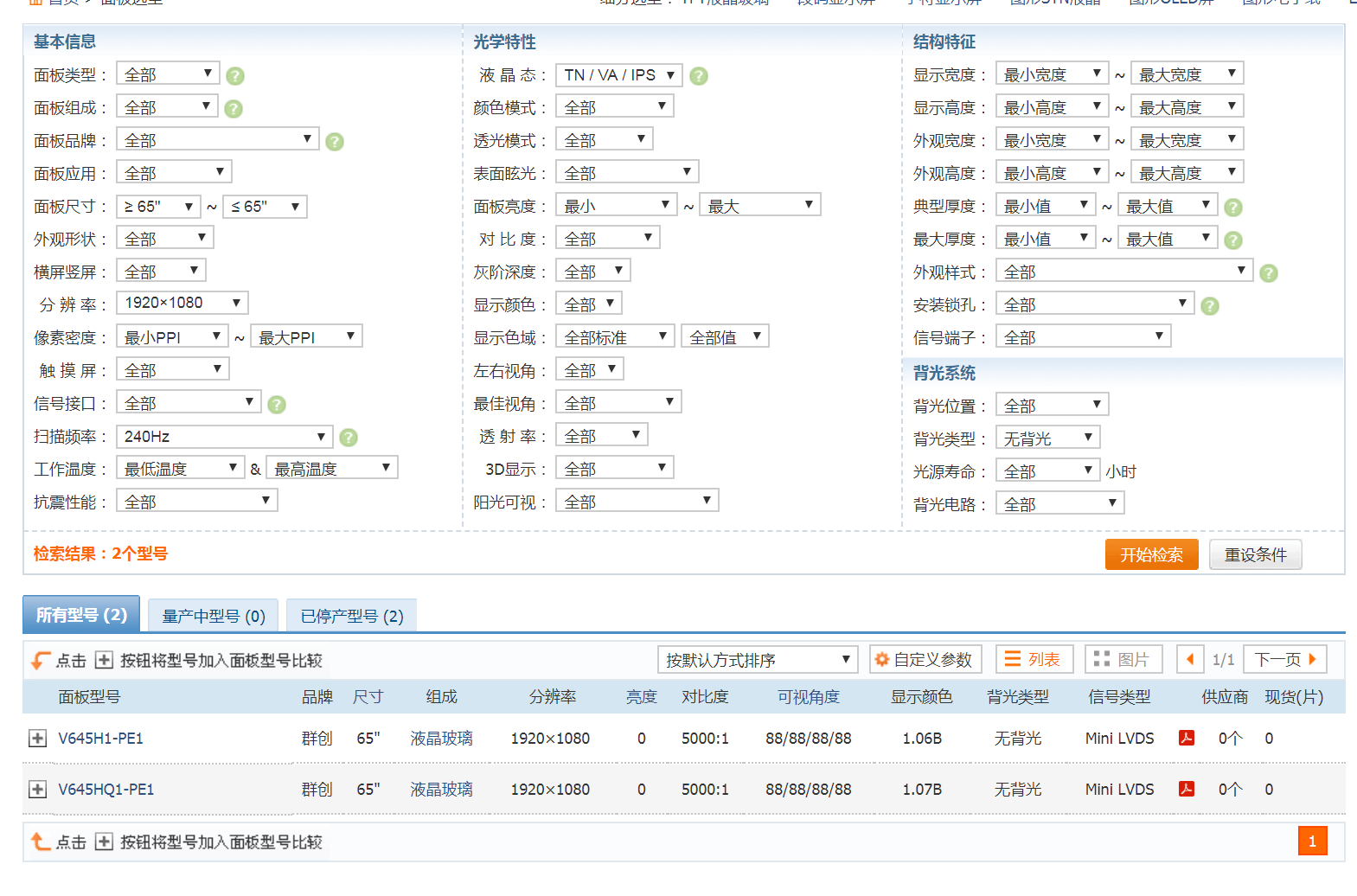Add V645HQ1-PE1 to comparison with plus box
Image resolution: width=1357 pixels, height=896 pixels.
(37, 790)
